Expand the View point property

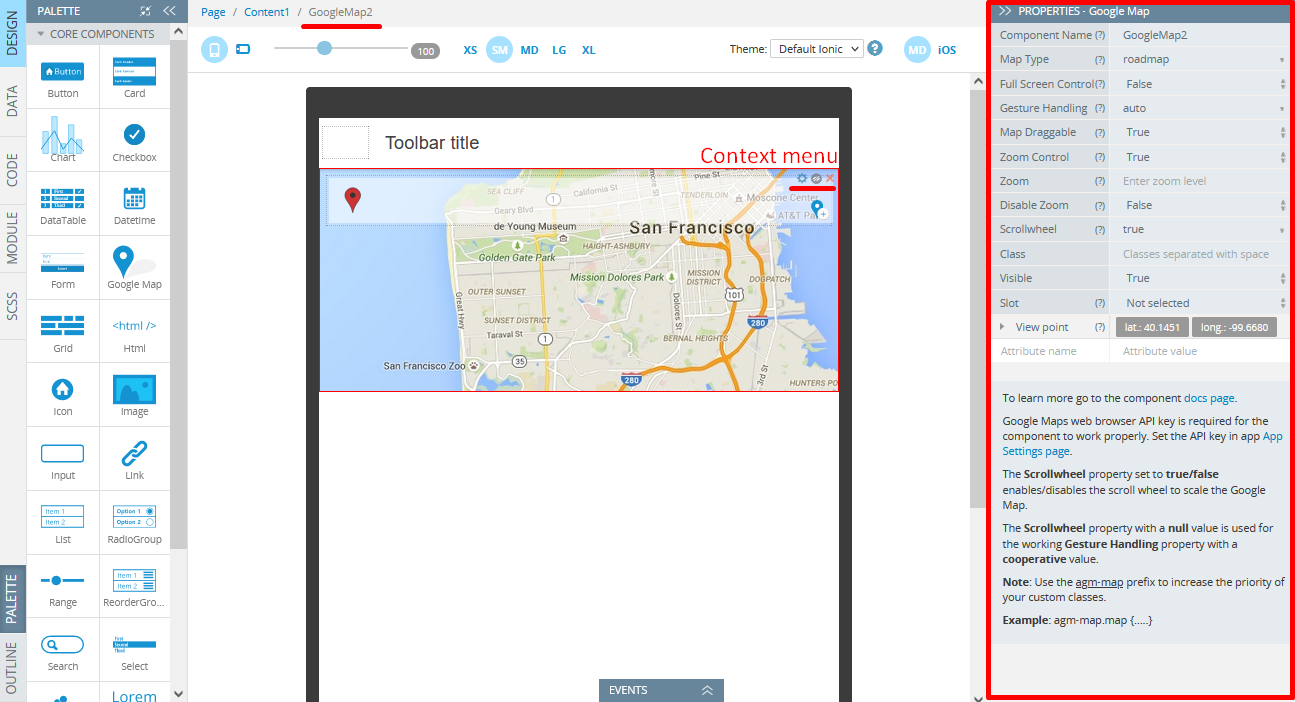click(x=1003, y=327)
